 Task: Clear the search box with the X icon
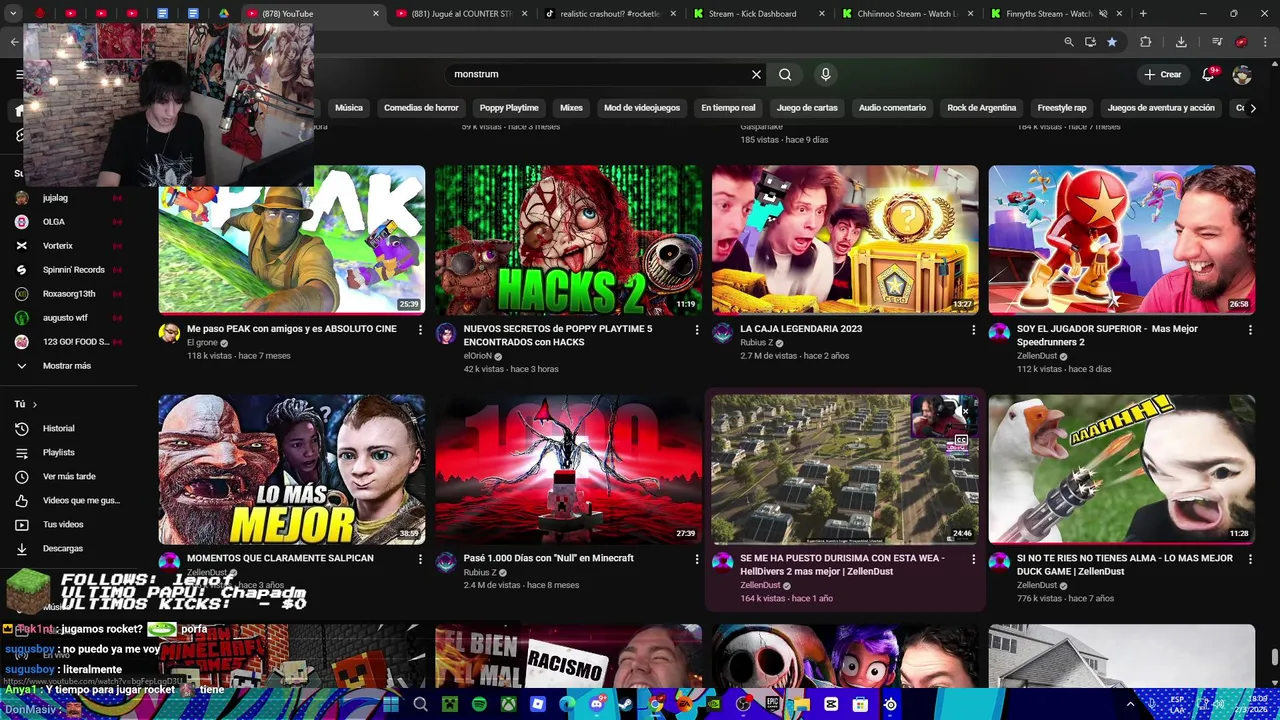coord(756,74)
